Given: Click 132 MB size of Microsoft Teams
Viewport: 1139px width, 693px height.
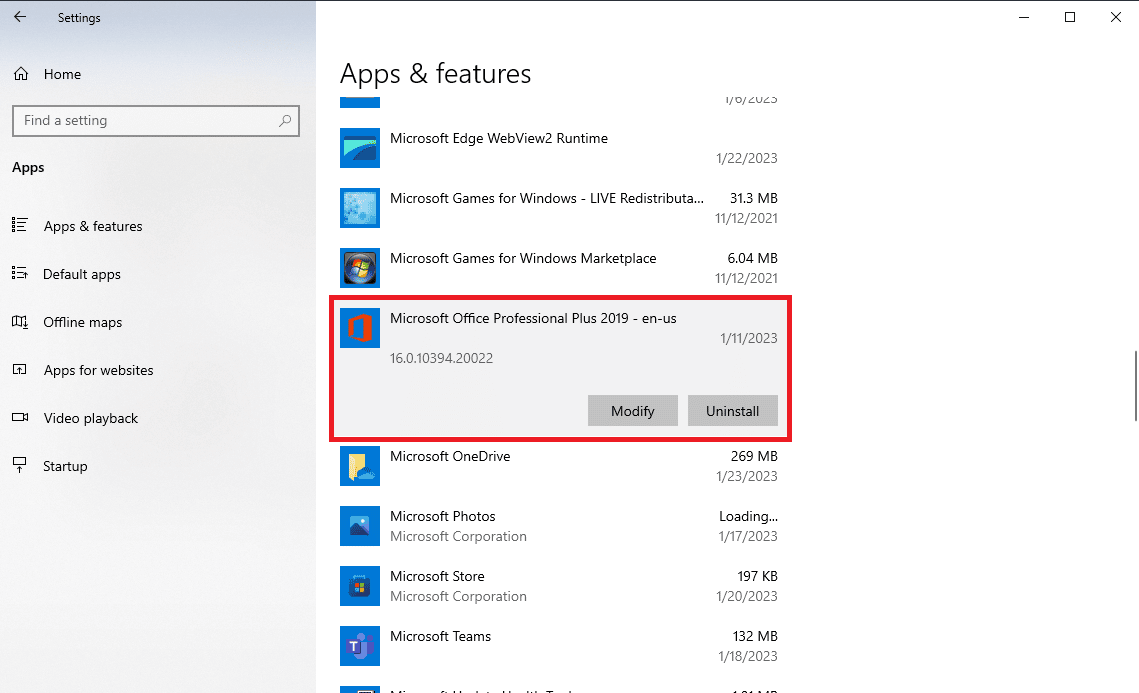Looking at the screenshot, I should pyautogui.click(x=755, y=636).
